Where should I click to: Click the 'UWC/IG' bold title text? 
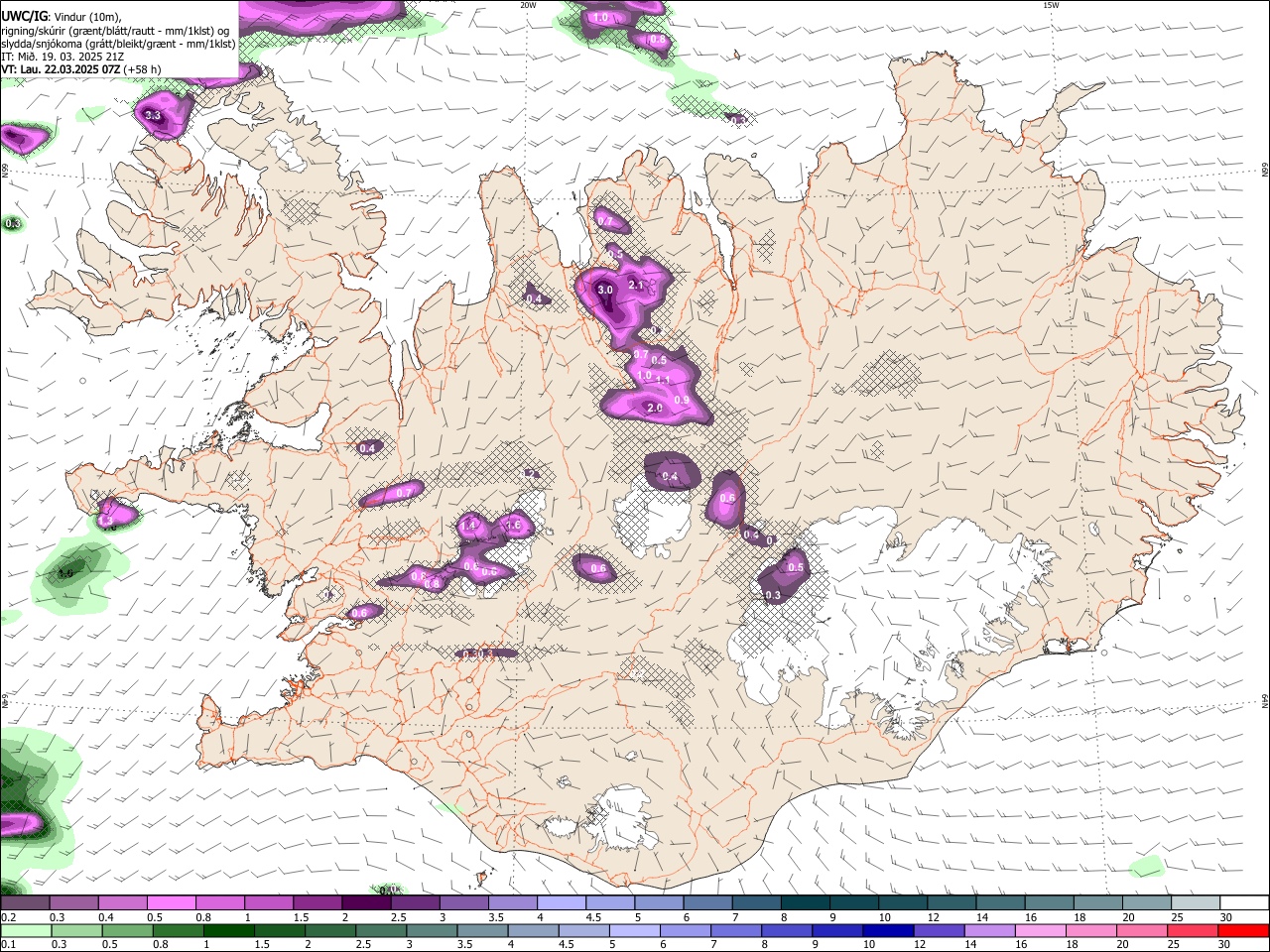click(x=24, y=16)
